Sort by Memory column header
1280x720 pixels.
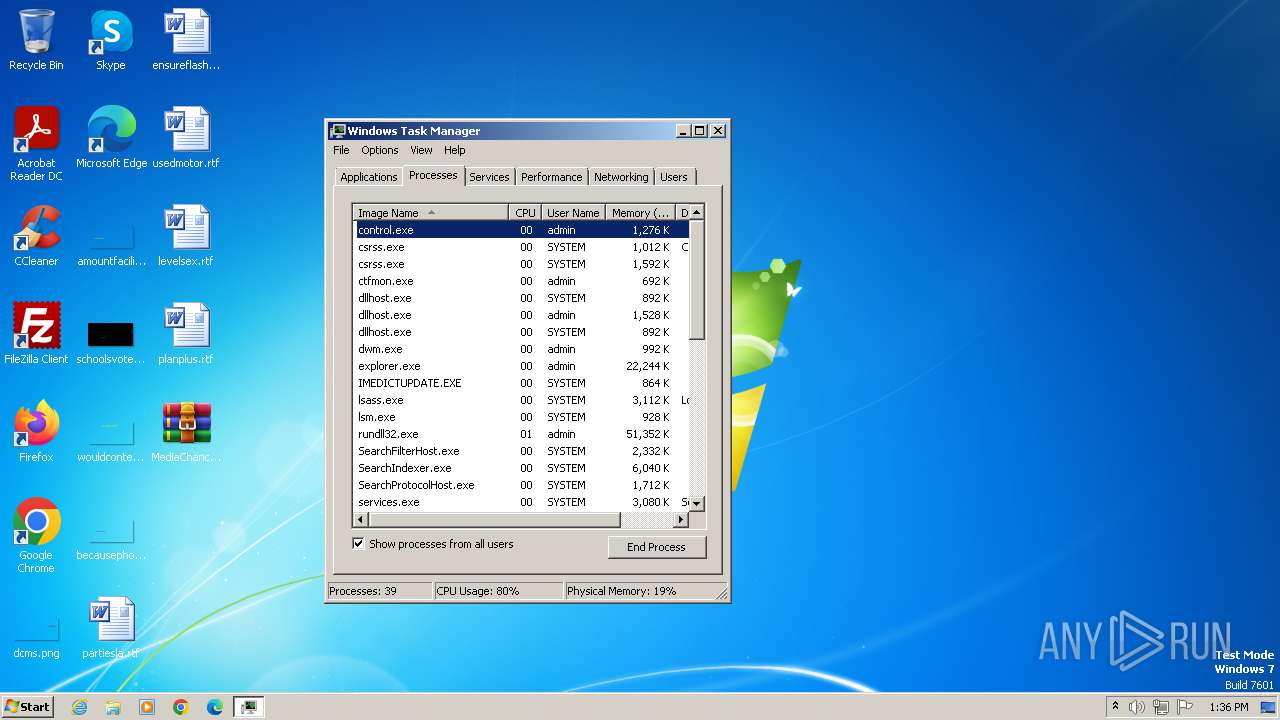641,213
